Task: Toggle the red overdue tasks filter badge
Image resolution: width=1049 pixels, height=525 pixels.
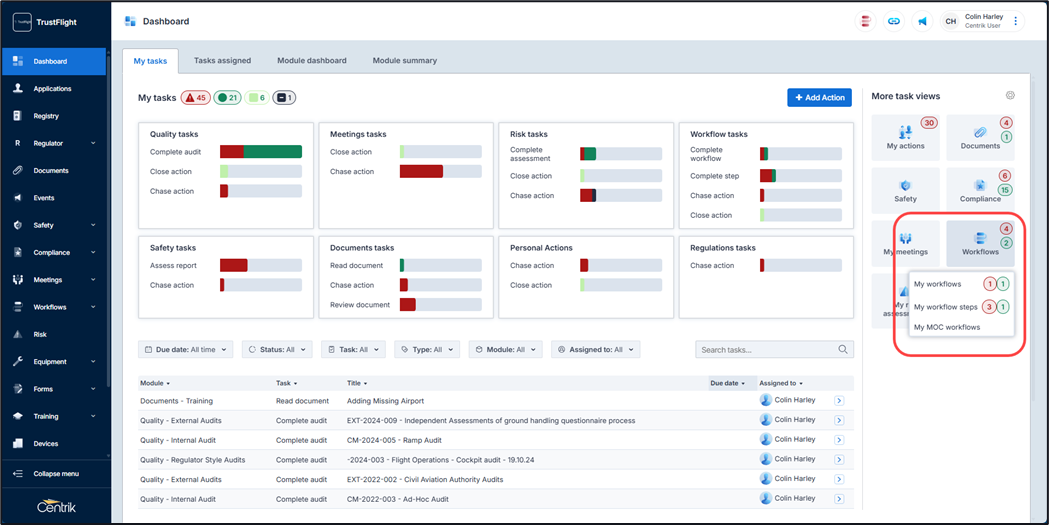Action: click(195, 98)
